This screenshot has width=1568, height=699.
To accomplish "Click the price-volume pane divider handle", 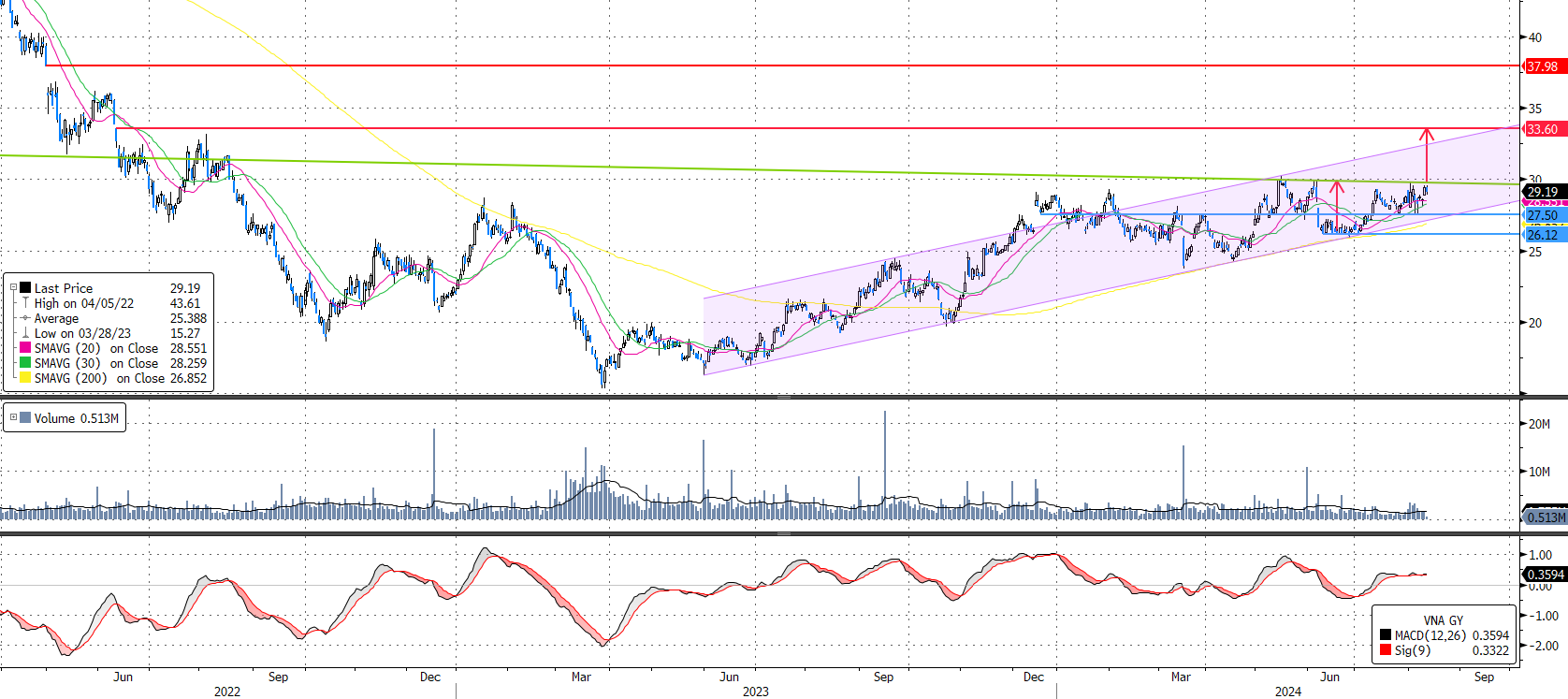I will [784, 398].
